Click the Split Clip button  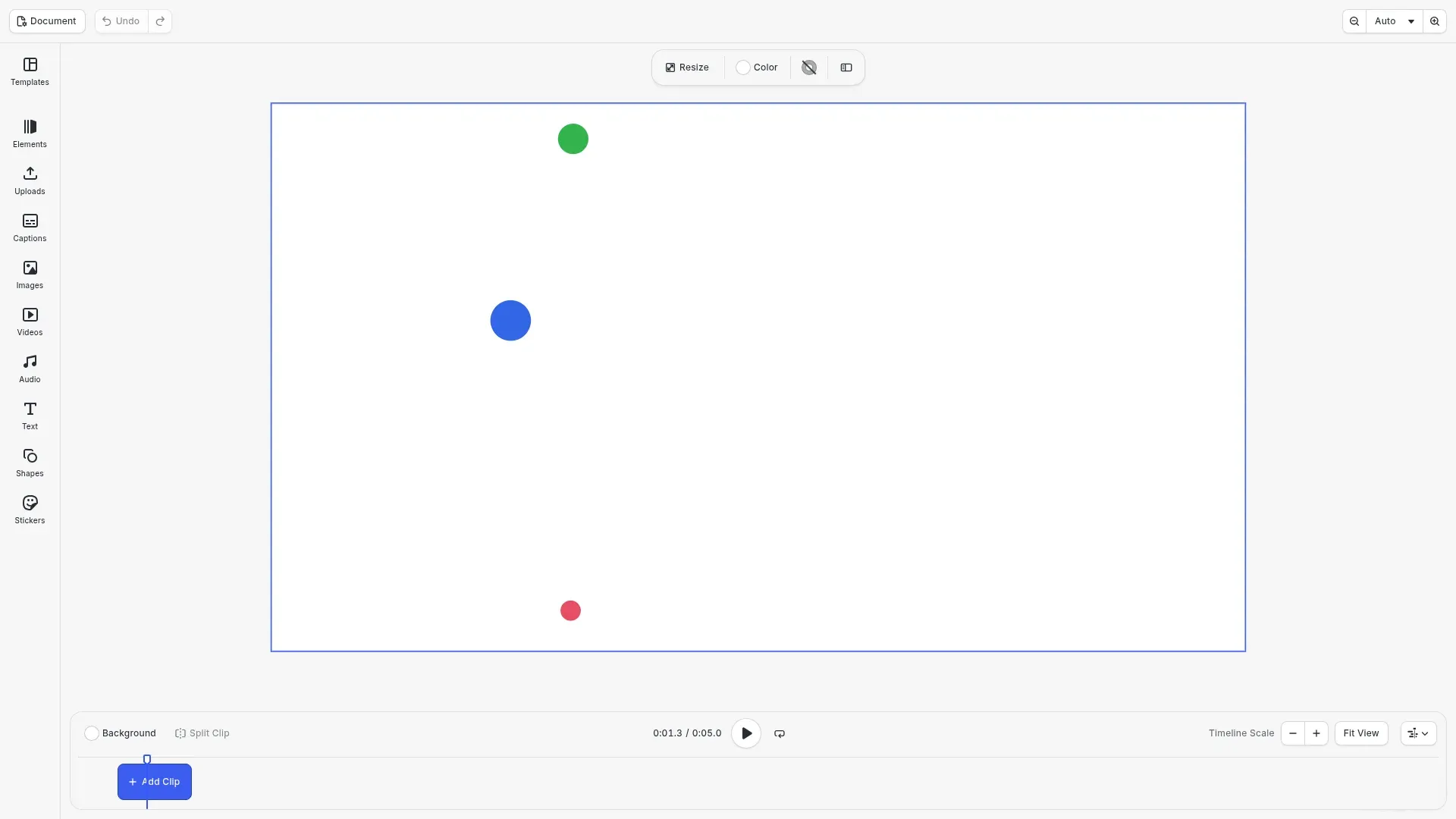(202, 733)
